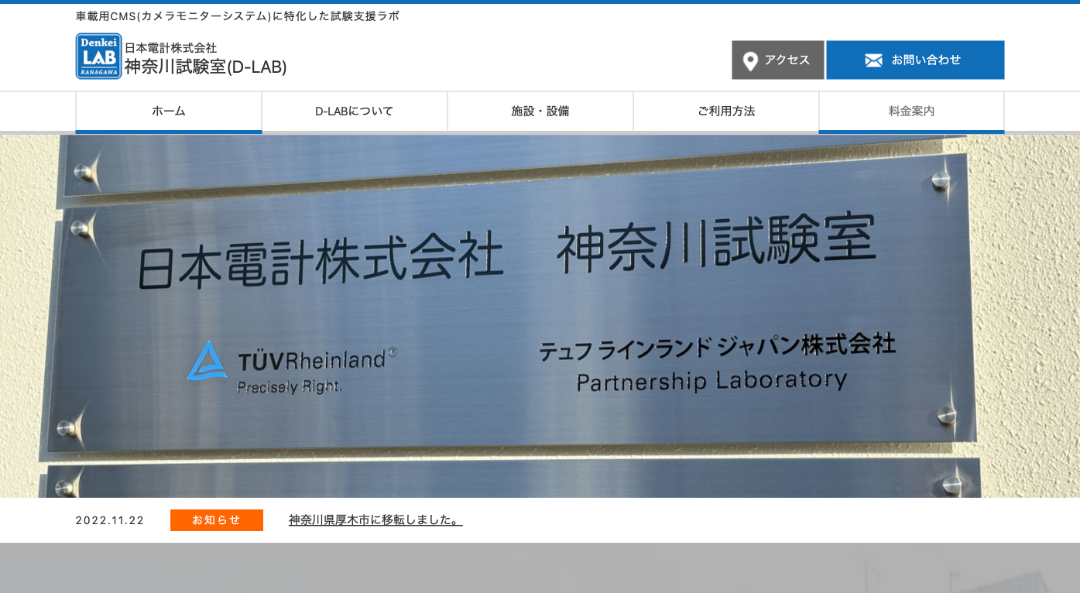Click the envelope icon on お問い合わせ

(x=873, y=61)
